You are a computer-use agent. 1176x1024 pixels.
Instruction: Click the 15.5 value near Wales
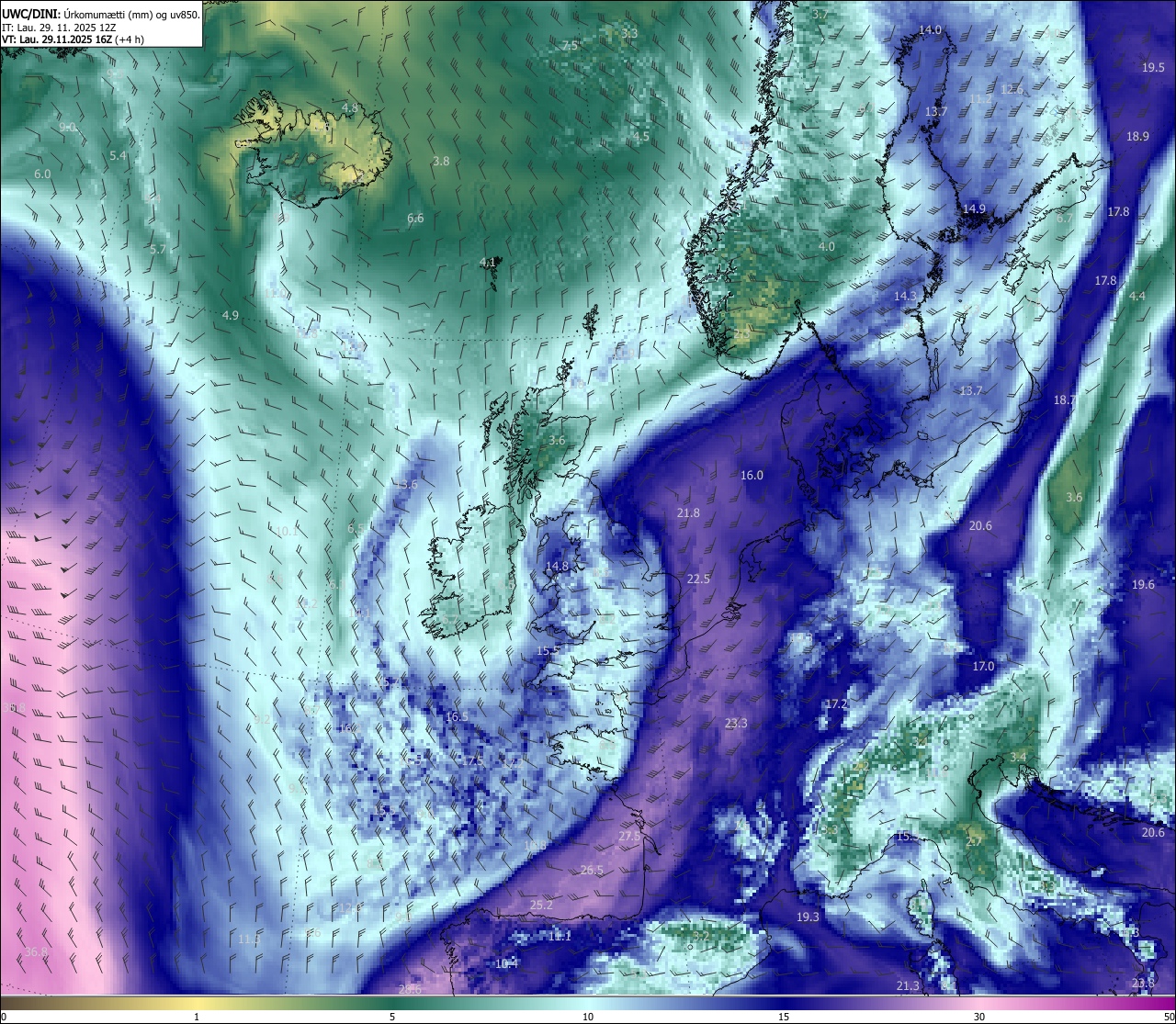tap(548, 650)
